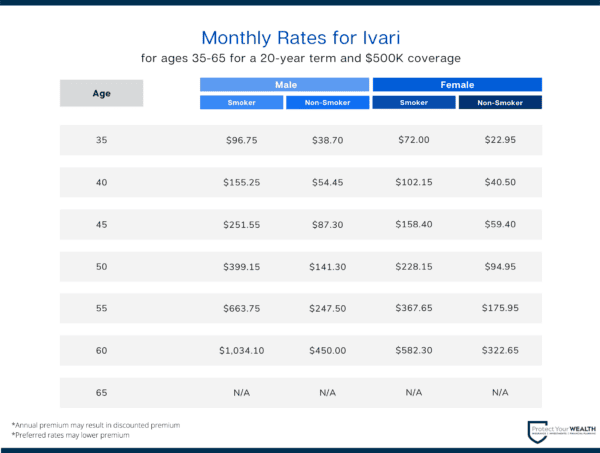Select the $158.40 female smoker rate
Screen dimensions: 600x453
(414, 224)
